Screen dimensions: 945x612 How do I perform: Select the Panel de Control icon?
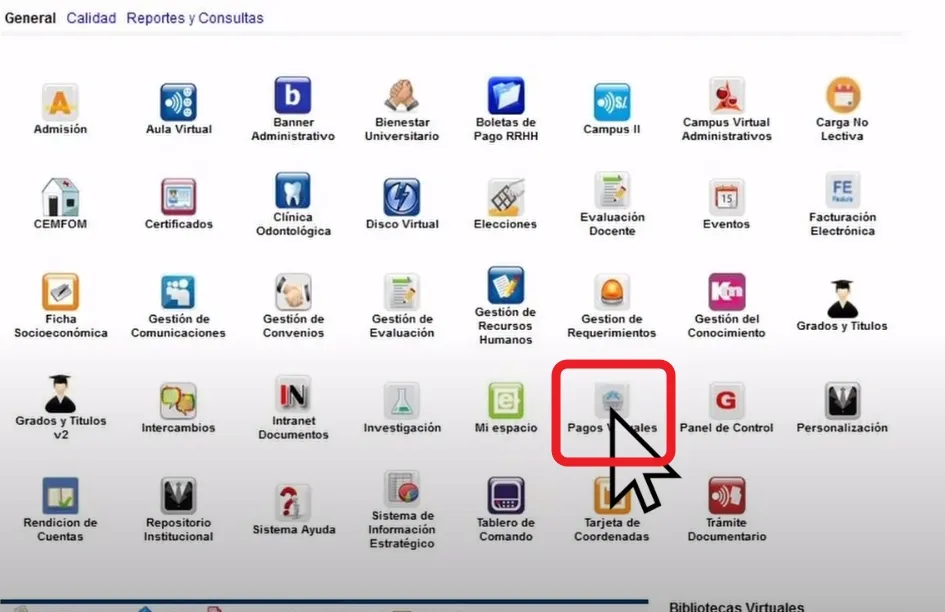726,400
